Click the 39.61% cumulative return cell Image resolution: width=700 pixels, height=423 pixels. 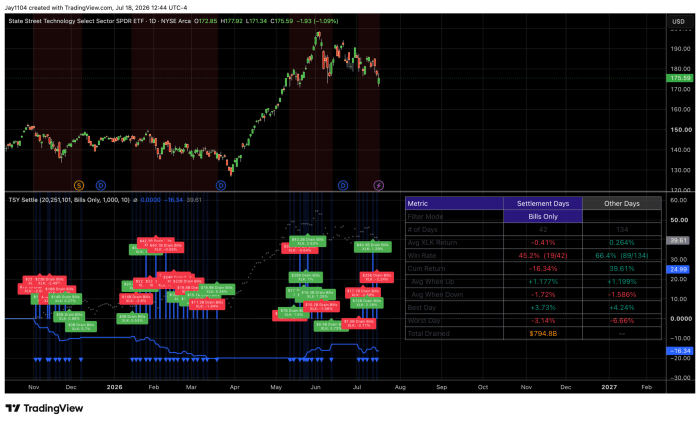pyautogui.click(x=622, y=269)
